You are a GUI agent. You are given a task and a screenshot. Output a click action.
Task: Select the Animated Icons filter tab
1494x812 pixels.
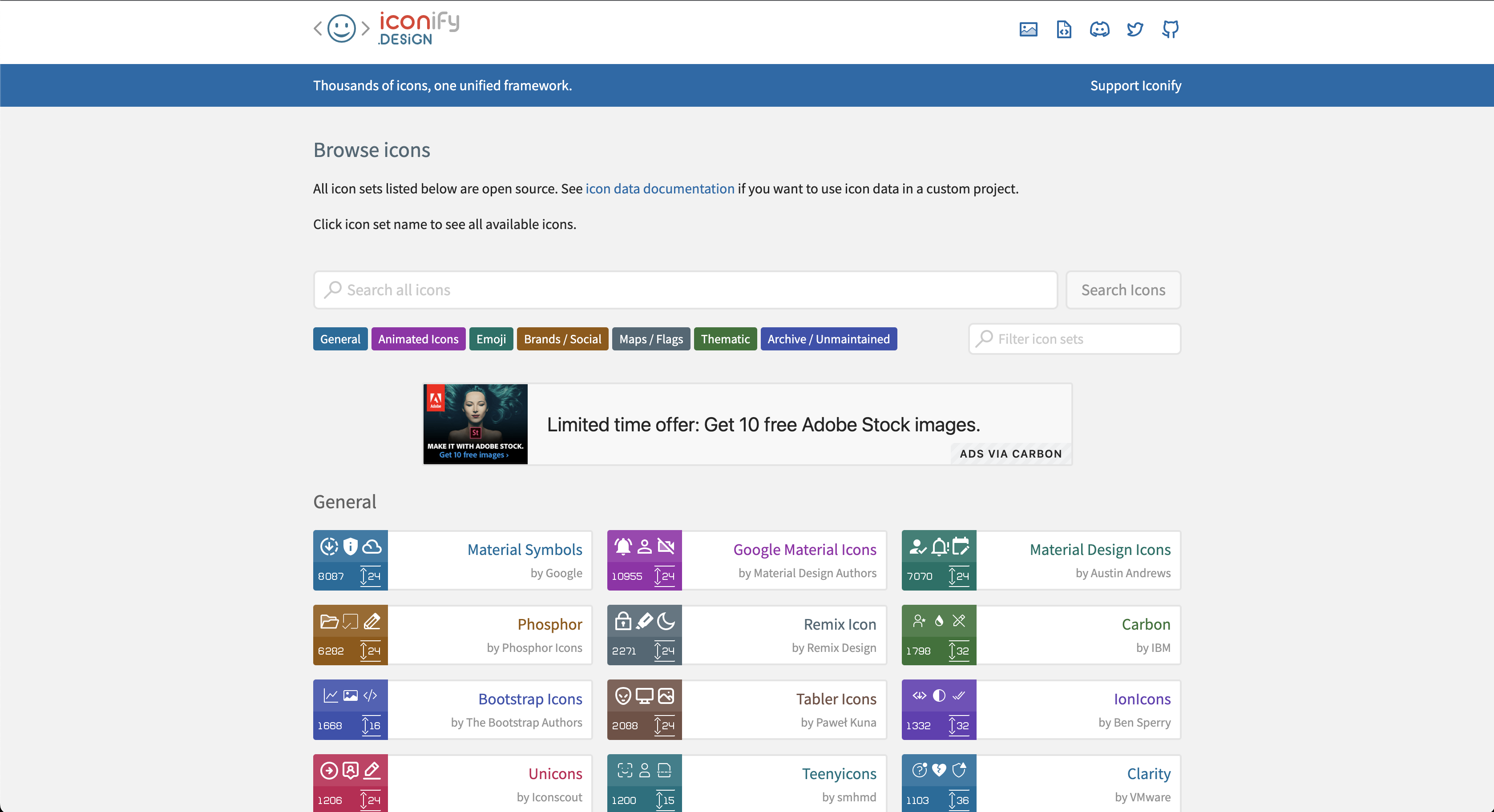[418, 338]
